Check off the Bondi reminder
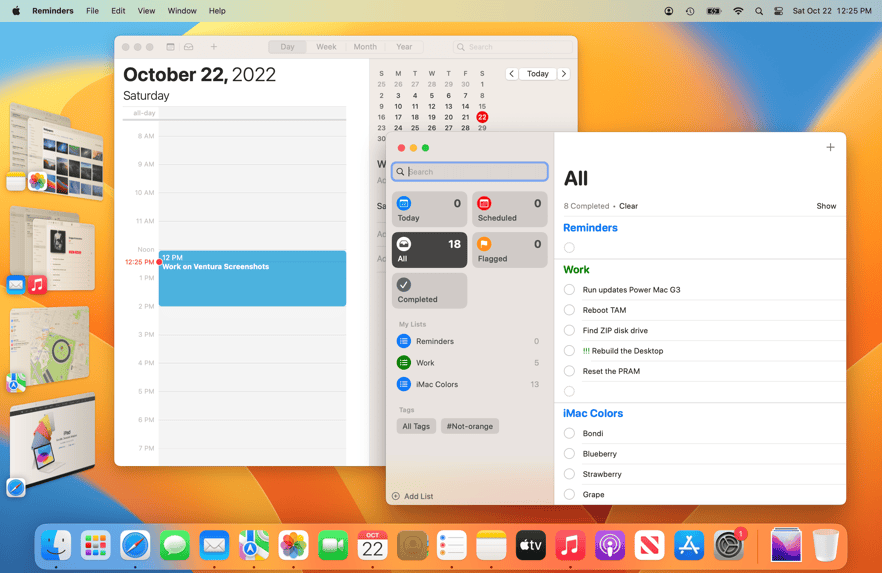 (x=569, y=433)
